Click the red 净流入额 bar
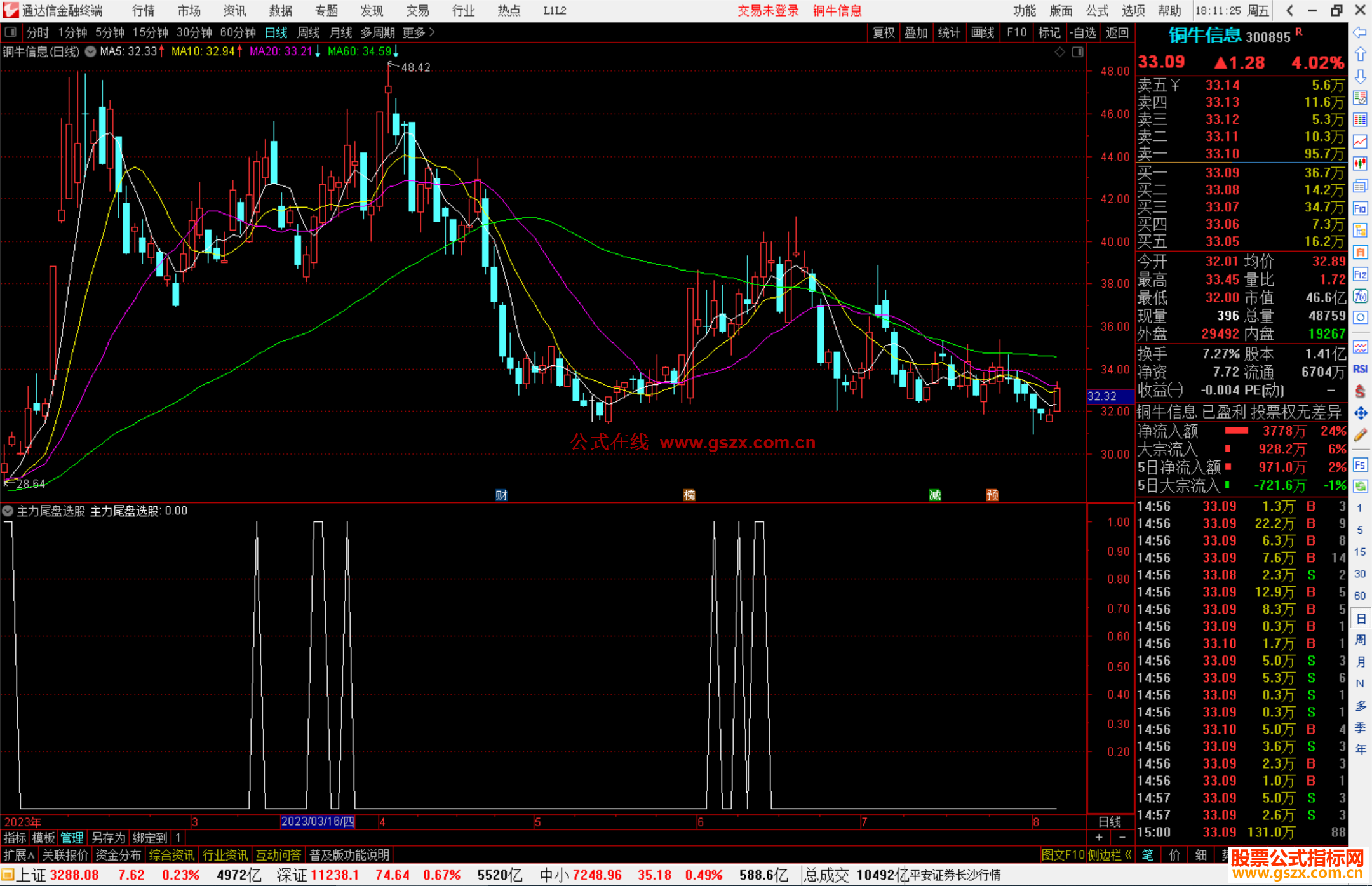The width and height of the screenshot is (1372, 886). [1236, 431]
